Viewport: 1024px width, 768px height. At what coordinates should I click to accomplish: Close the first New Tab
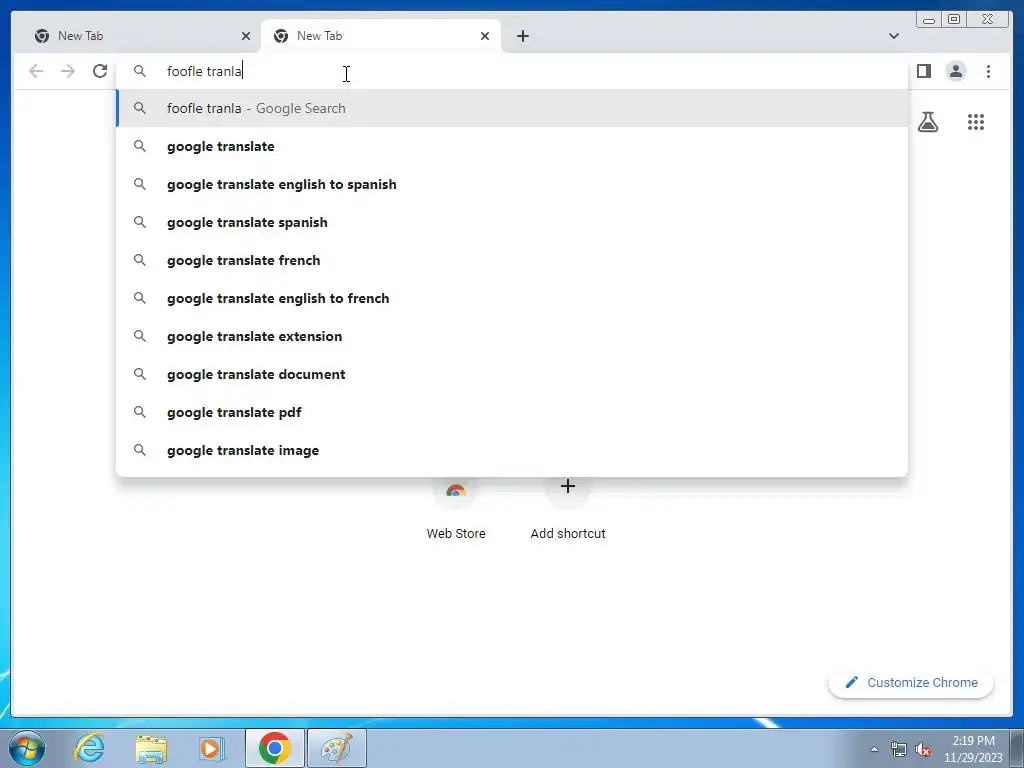[246, 36]
